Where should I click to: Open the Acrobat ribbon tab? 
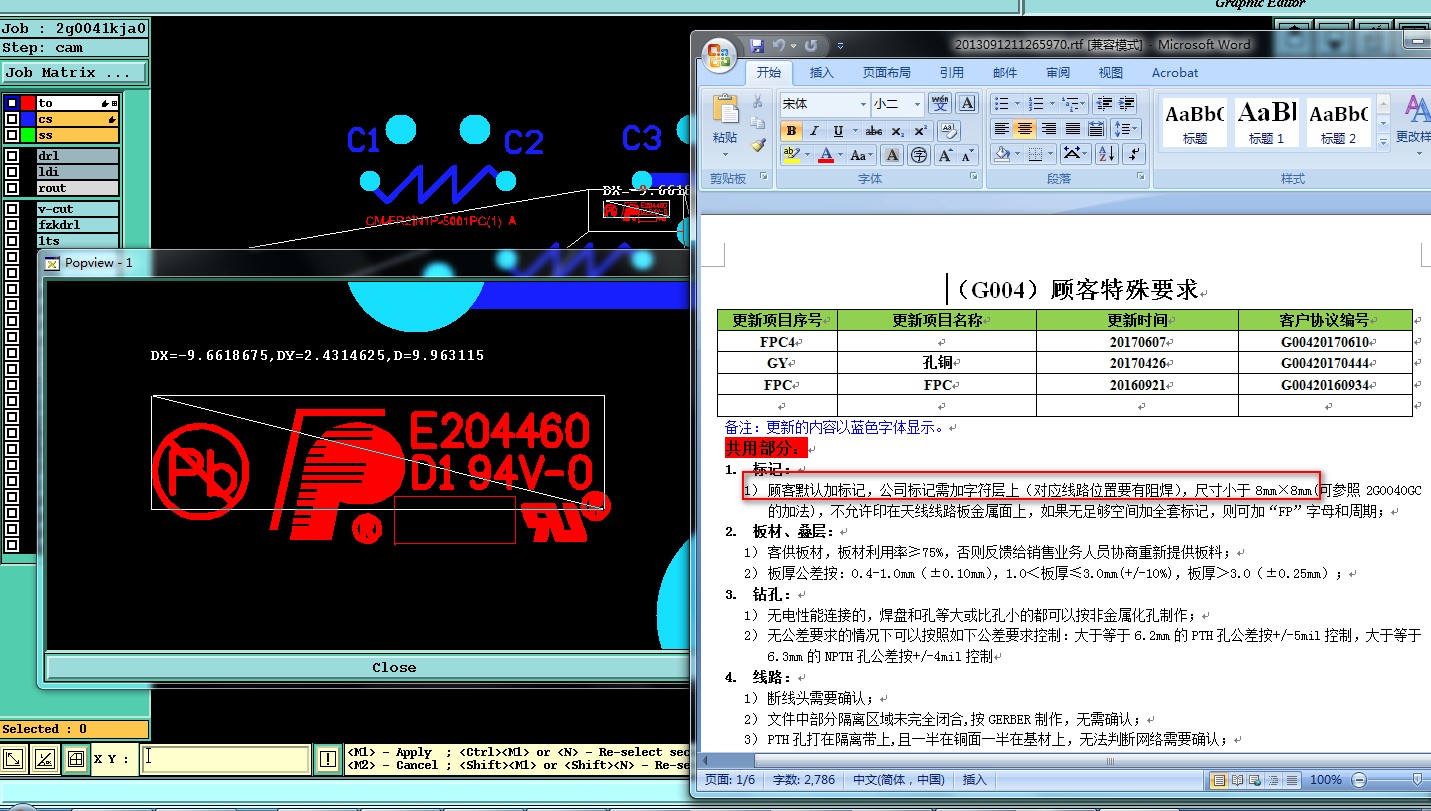1175,72
